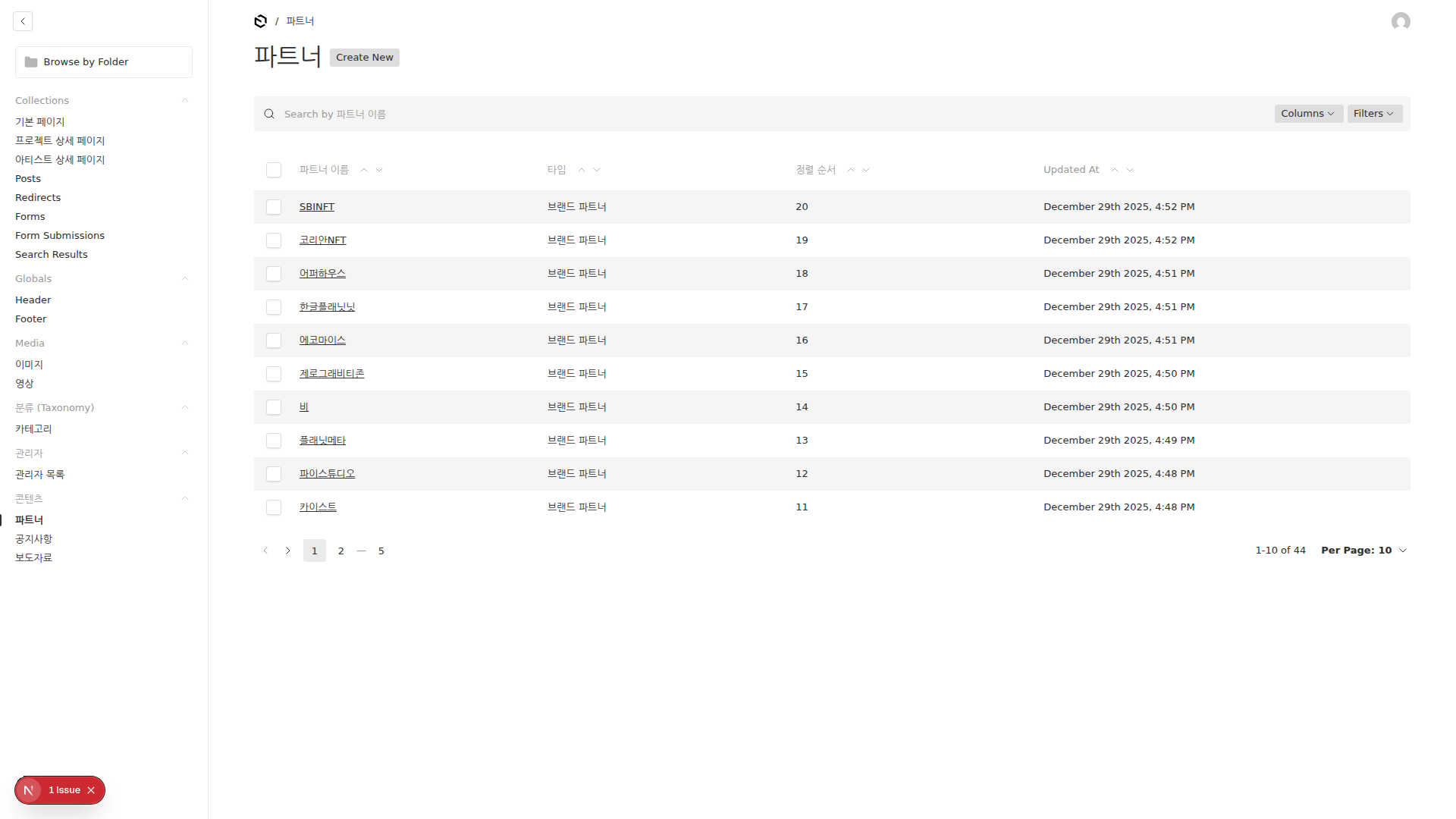
Task: Dismiss the 1 Issue badge close icon
Action: [x=91, y=790]
